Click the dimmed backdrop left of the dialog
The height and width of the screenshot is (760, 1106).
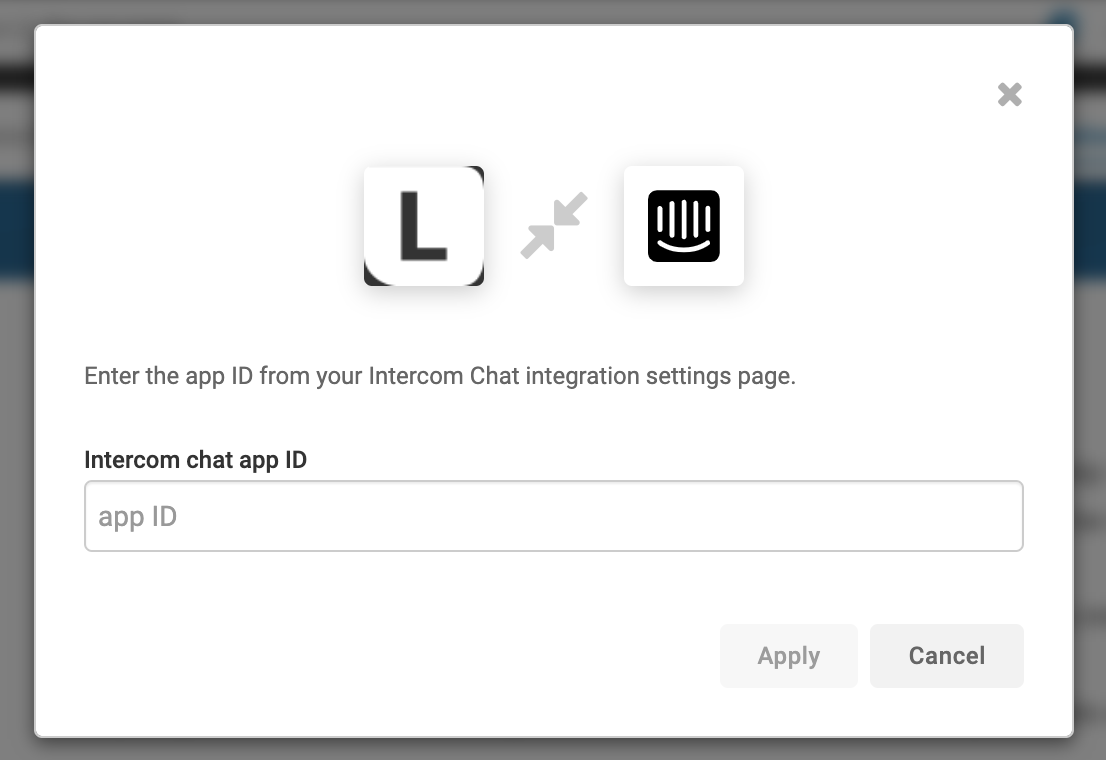click(x=16, y=423)
